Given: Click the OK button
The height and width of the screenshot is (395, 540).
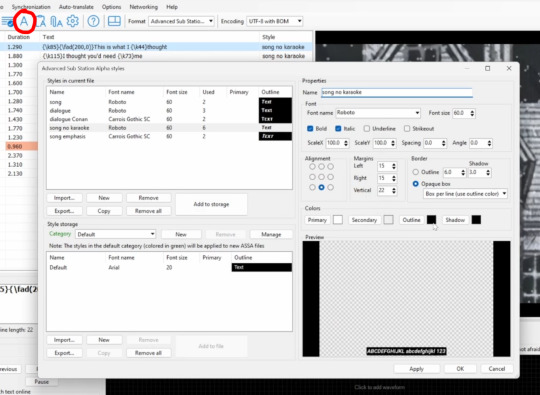Looking at the screenshot, I should click(x=460, y=369).
